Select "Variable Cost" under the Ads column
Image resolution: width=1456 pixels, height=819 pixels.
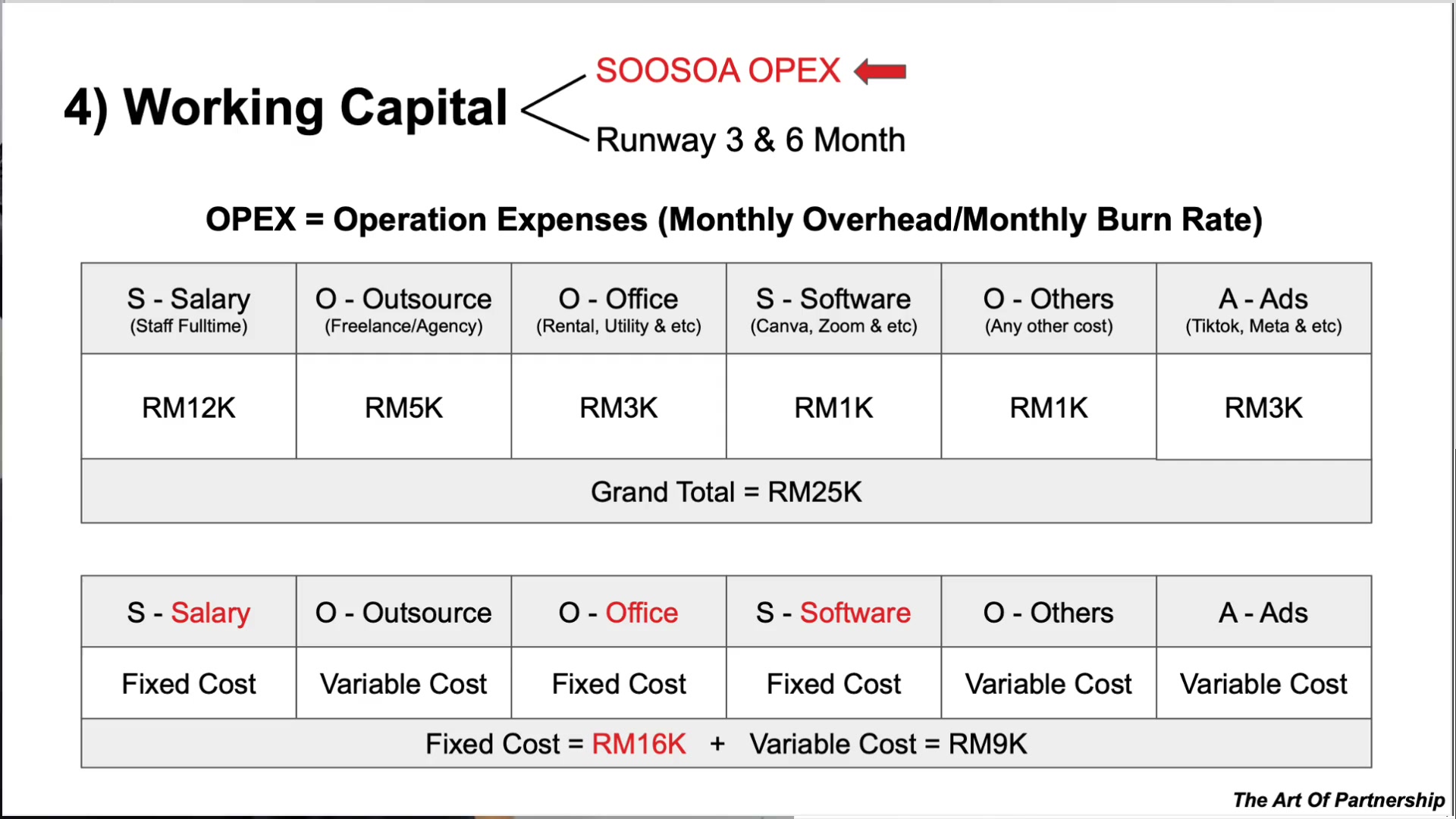[1263, 683]
